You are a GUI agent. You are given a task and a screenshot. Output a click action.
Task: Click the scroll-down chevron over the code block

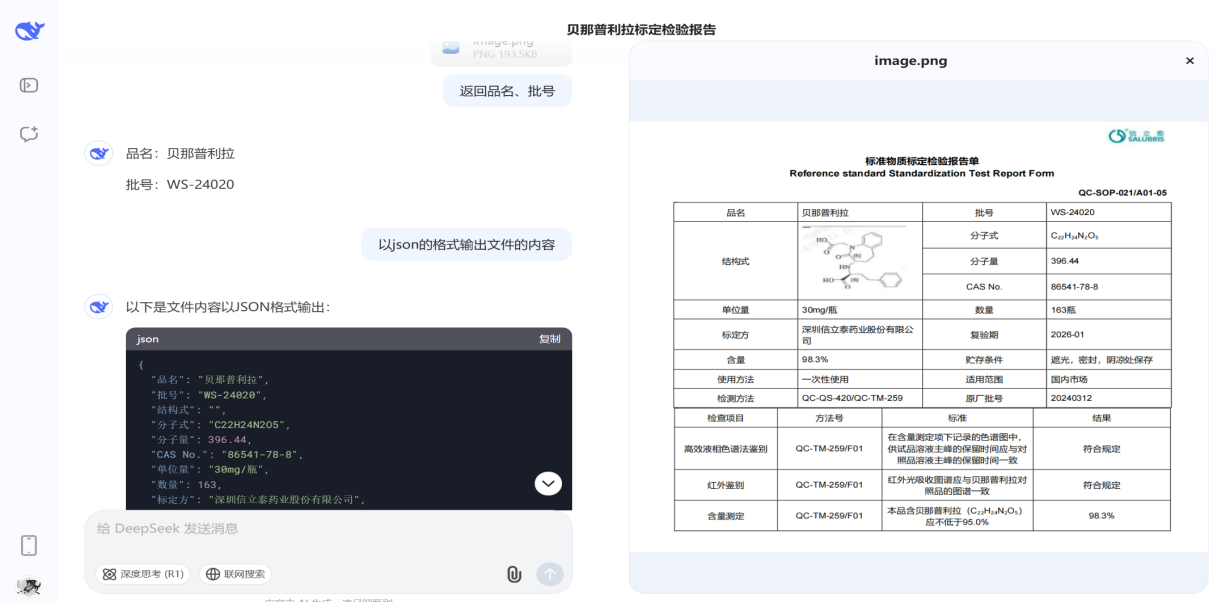point(547,483)
